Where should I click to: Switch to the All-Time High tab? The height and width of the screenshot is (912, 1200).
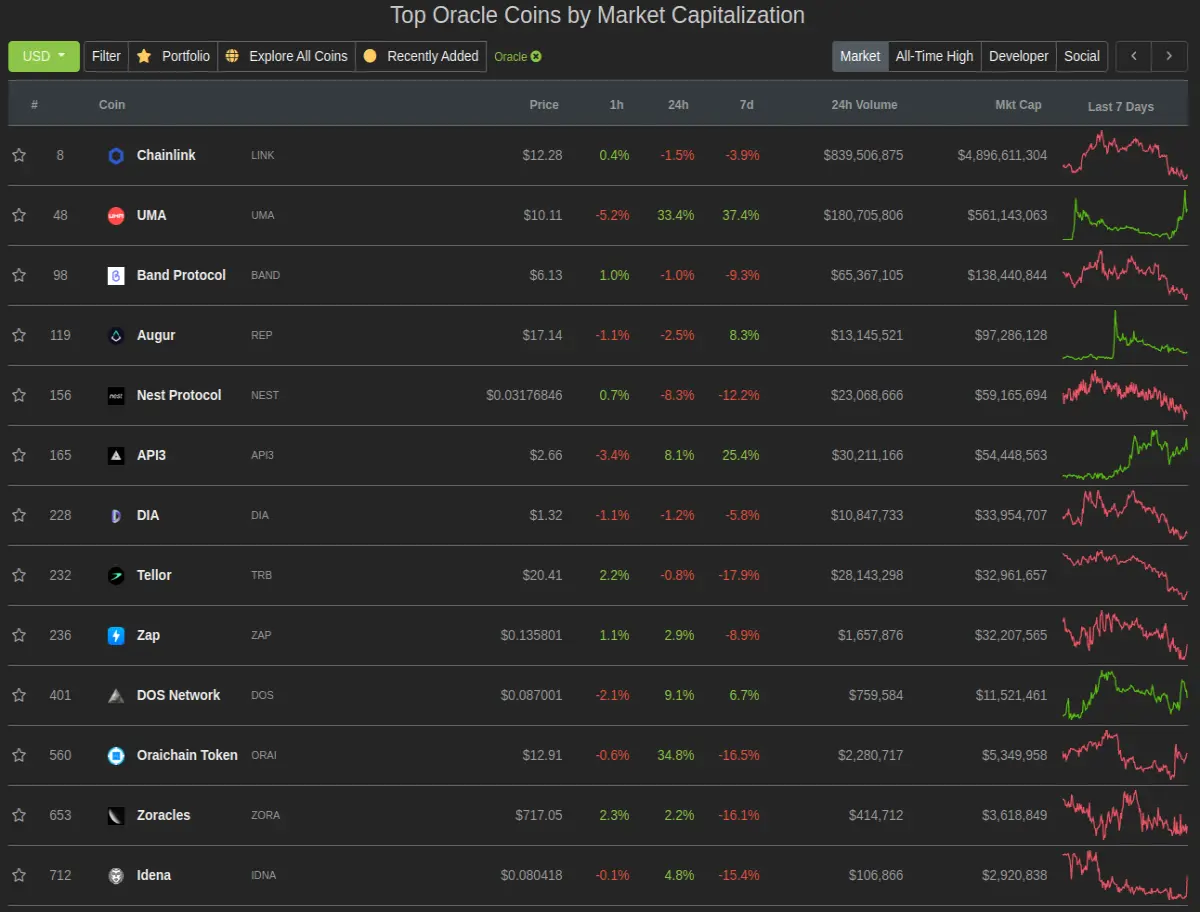tap(934, 56)
